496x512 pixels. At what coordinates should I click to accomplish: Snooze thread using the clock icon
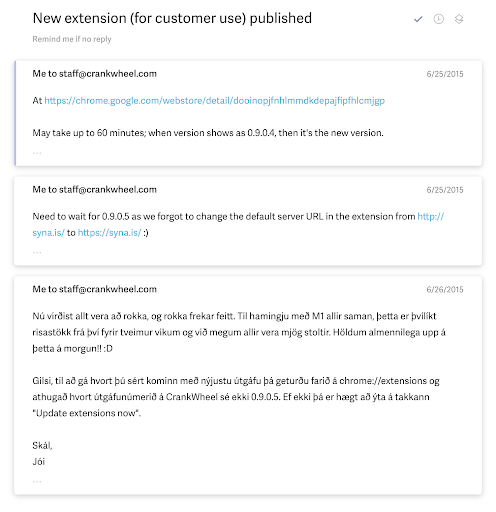click(x=438, y=19)
